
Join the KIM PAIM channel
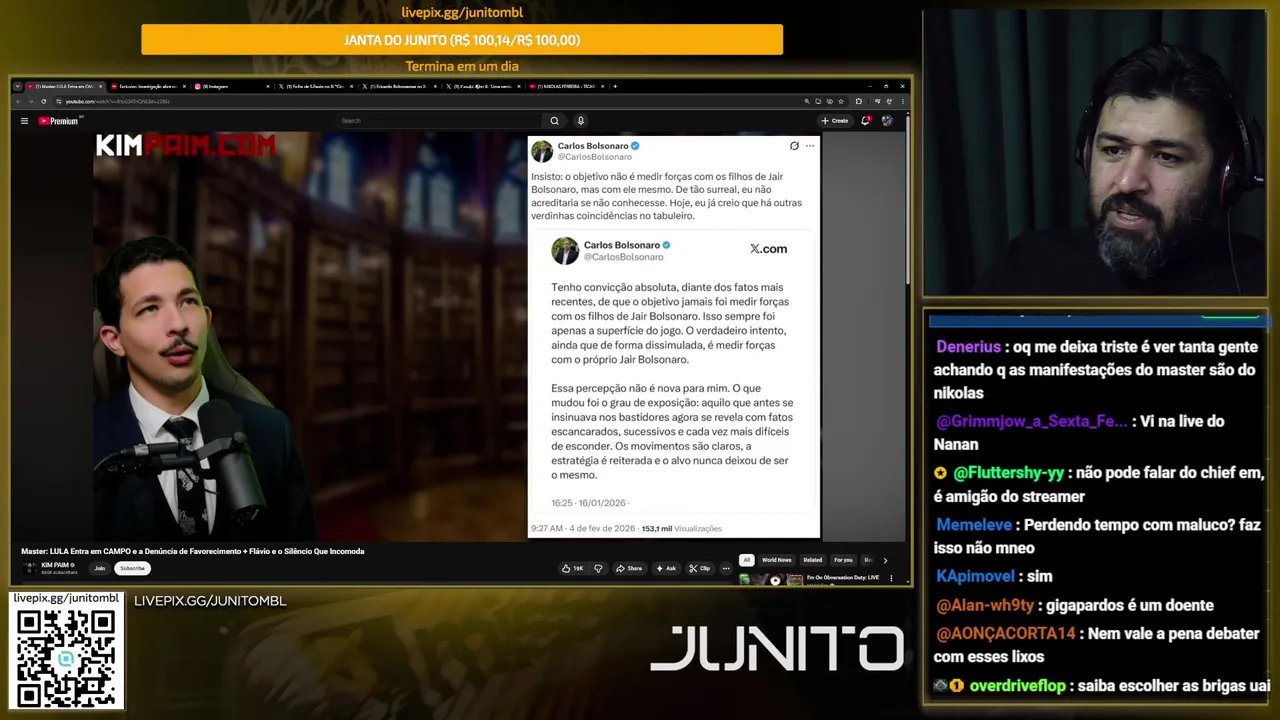(99, 568)
